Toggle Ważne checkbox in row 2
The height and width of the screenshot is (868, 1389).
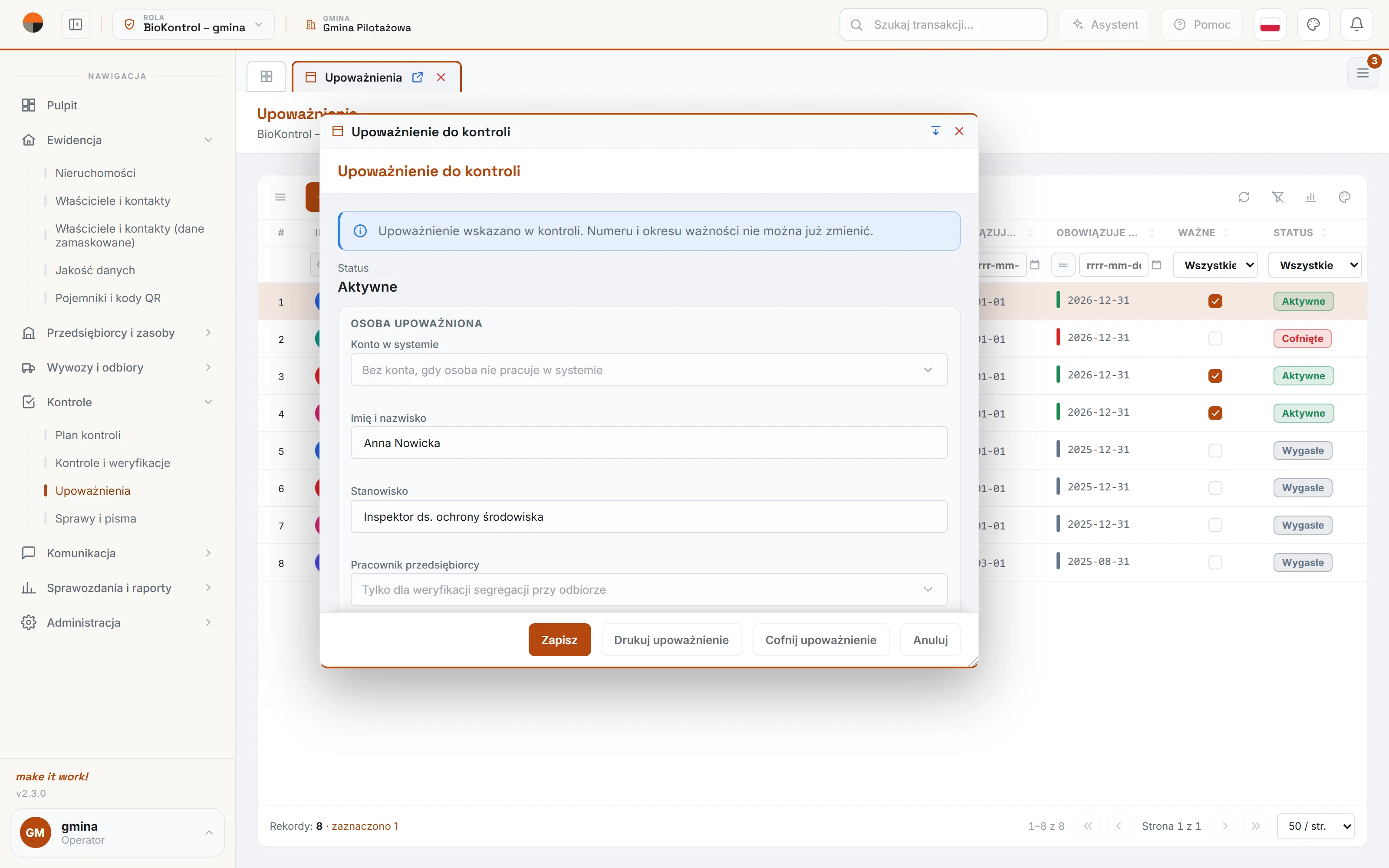click(x=1215, y=338)
